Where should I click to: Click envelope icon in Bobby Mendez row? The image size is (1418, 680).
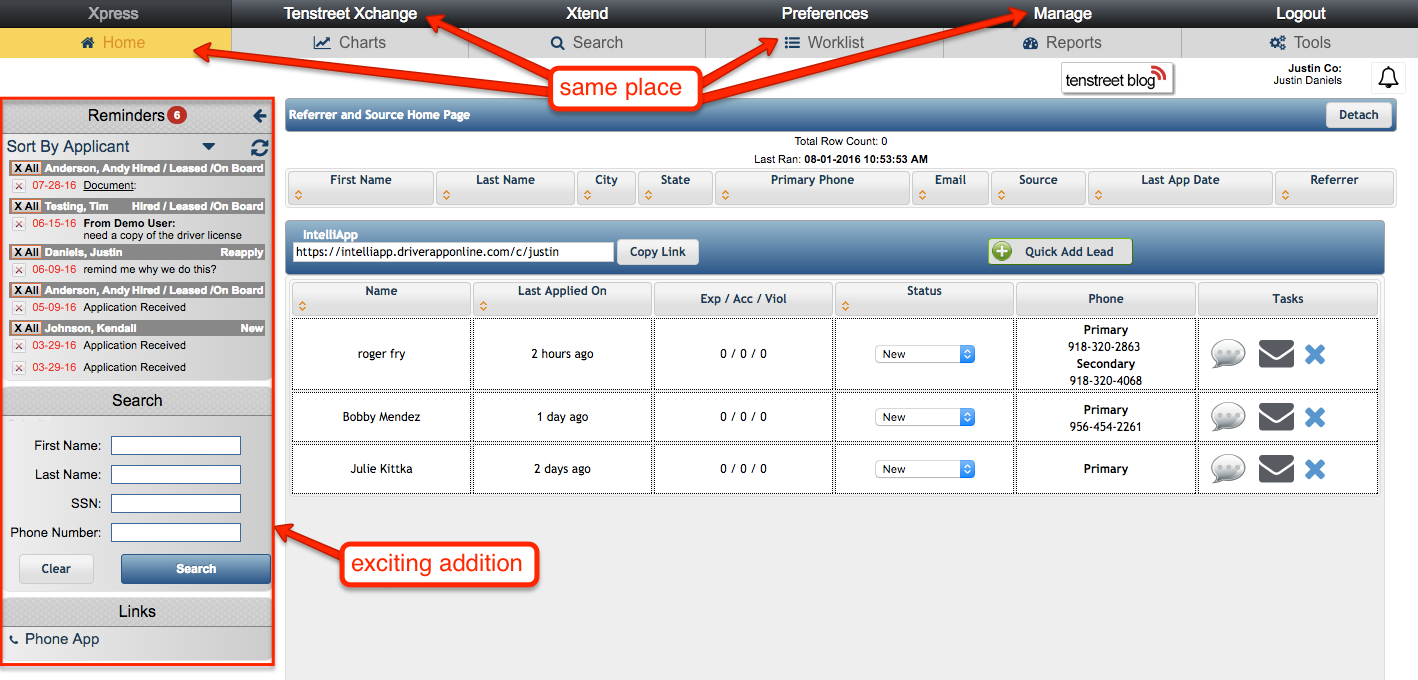[1276, 417]
